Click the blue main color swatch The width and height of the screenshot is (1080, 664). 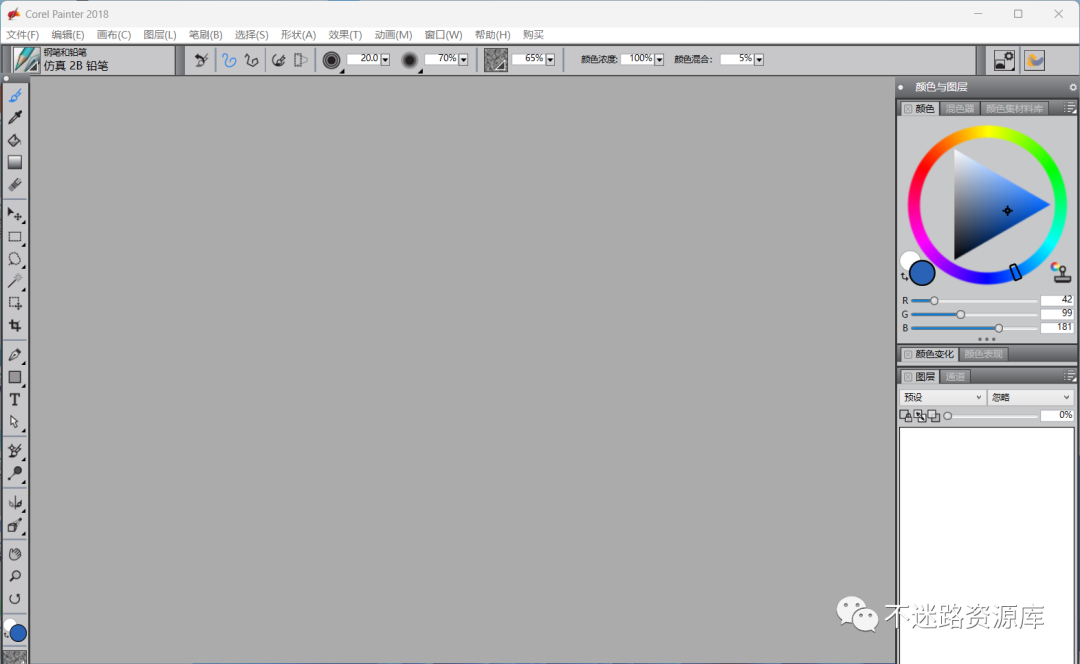pyautogui.click(x=922, y=273)
